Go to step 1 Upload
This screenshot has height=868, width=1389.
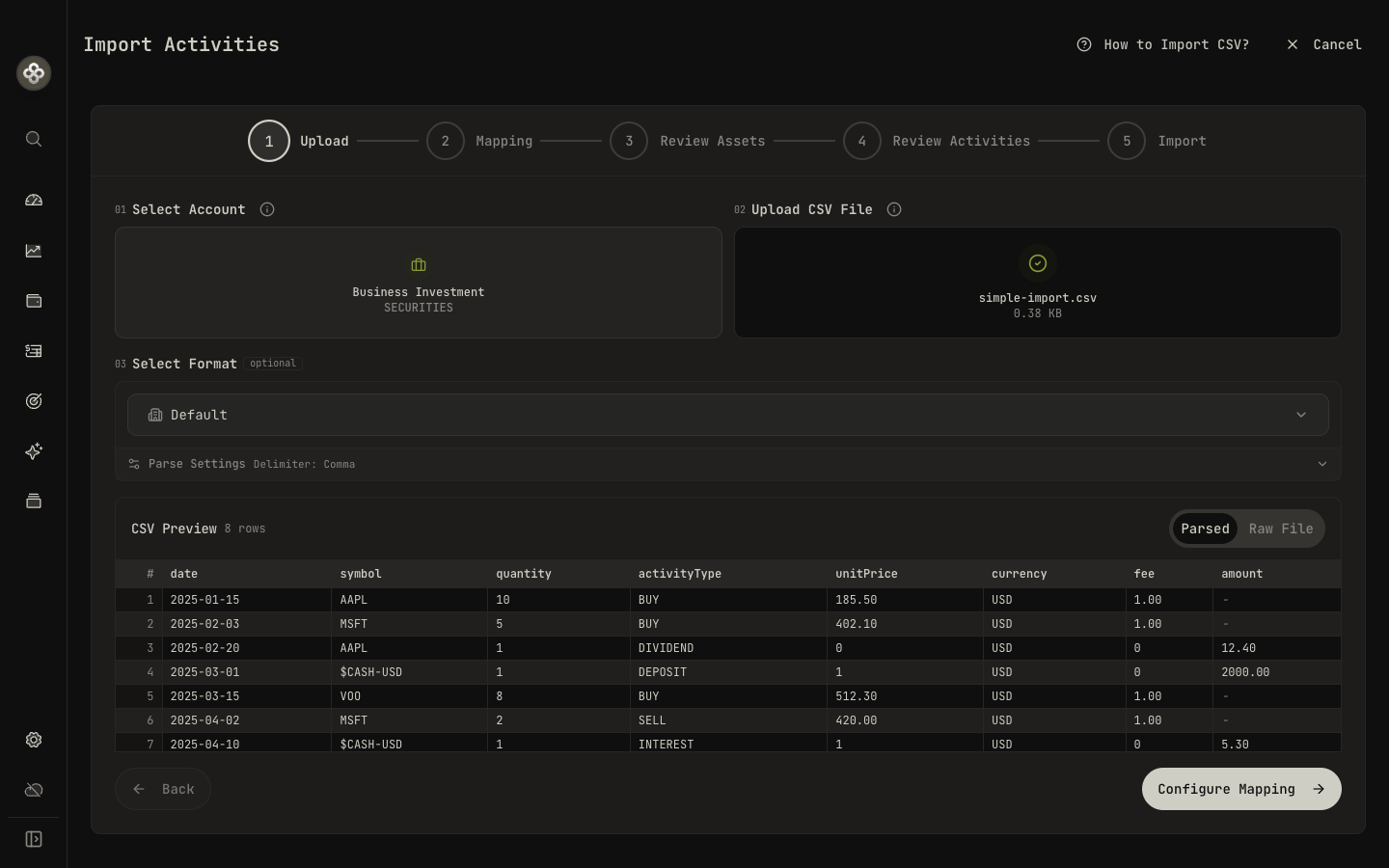298,141
